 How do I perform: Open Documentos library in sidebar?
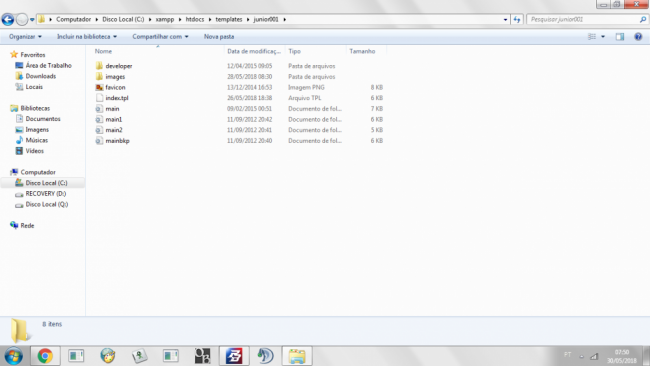point(43,119)
